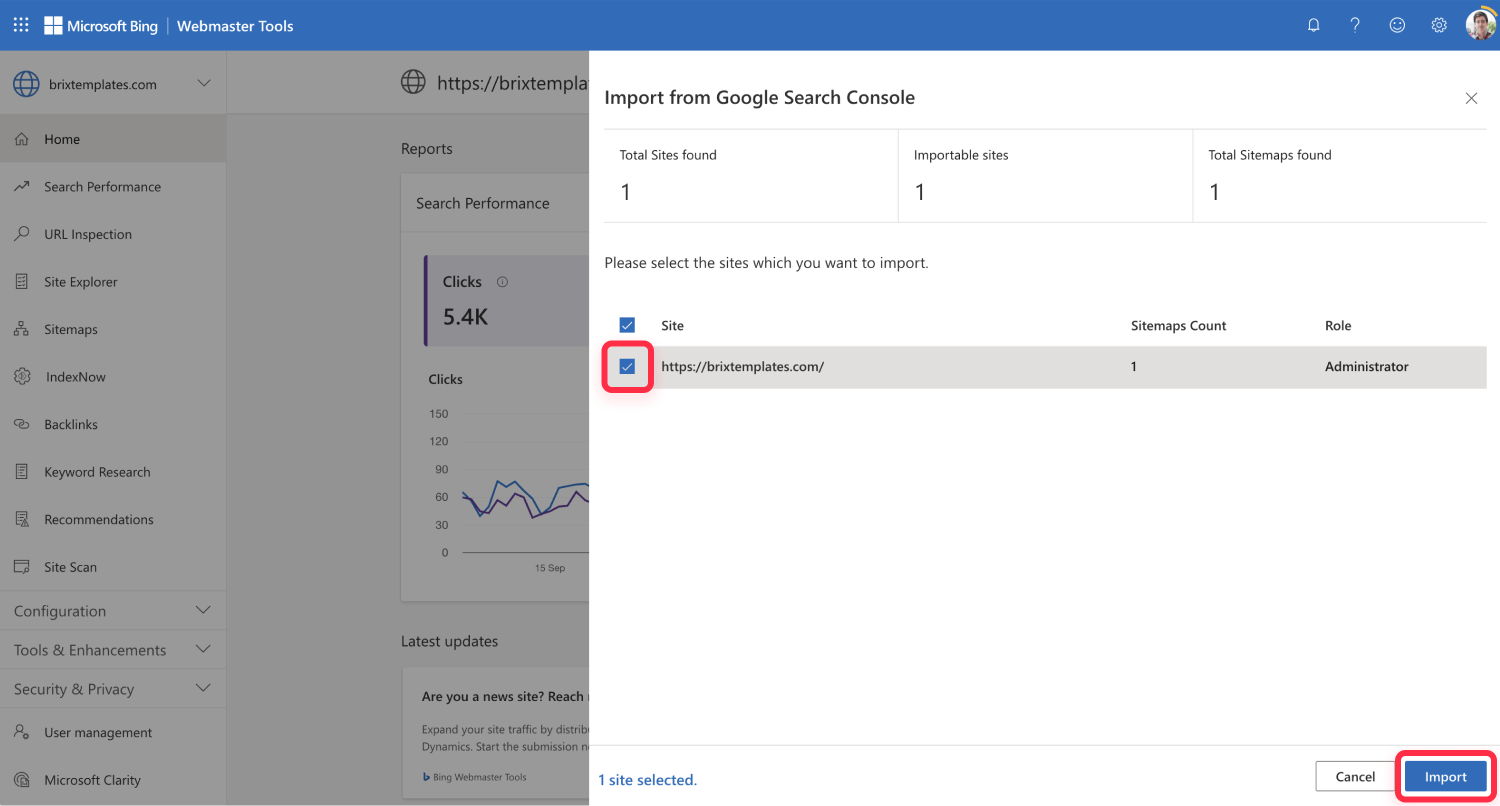The image size is (1500, 806).
Task: Click the IndexNow gear icon
Action: coord(22,377)
